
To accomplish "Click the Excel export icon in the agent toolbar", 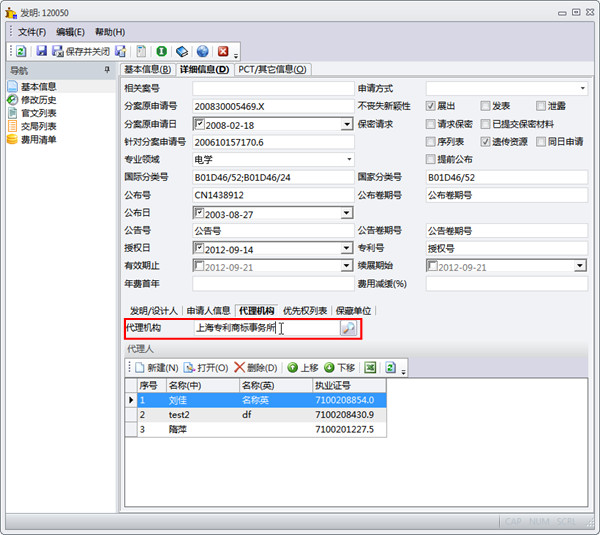I will pos(370,368).
